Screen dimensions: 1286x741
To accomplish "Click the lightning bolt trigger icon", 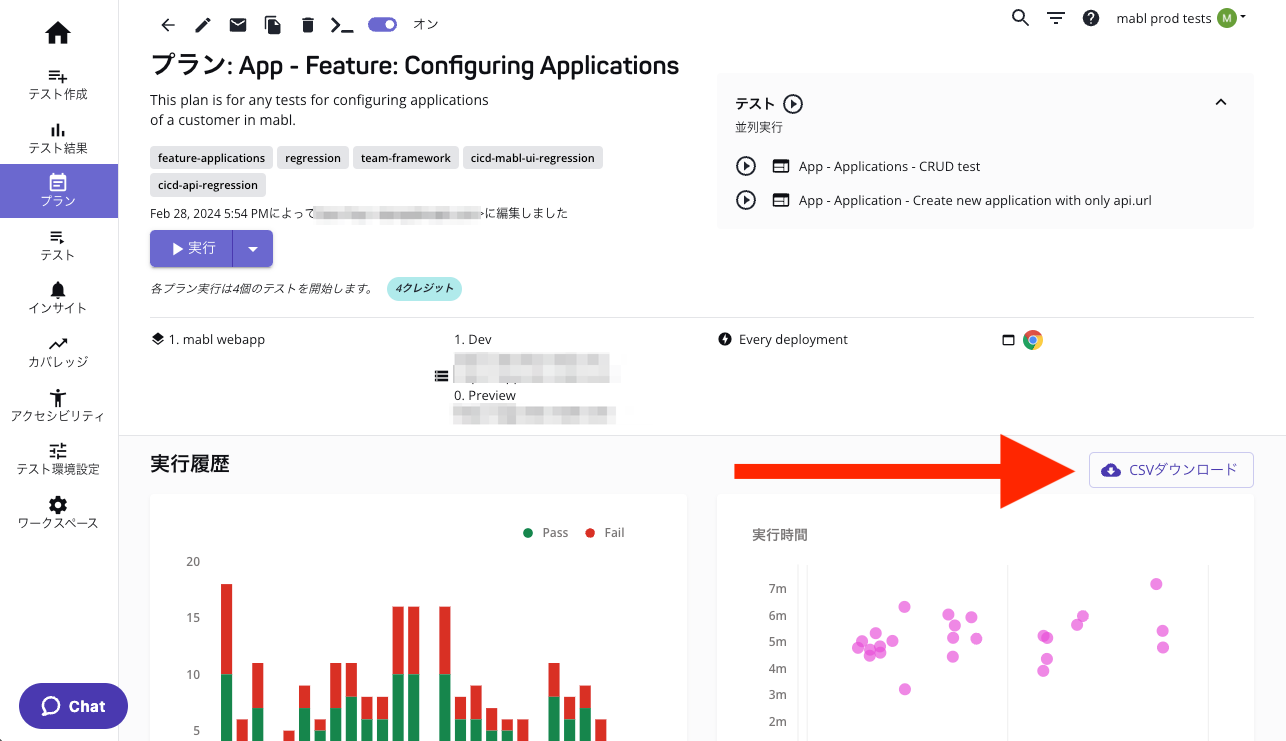I will 725,339.
